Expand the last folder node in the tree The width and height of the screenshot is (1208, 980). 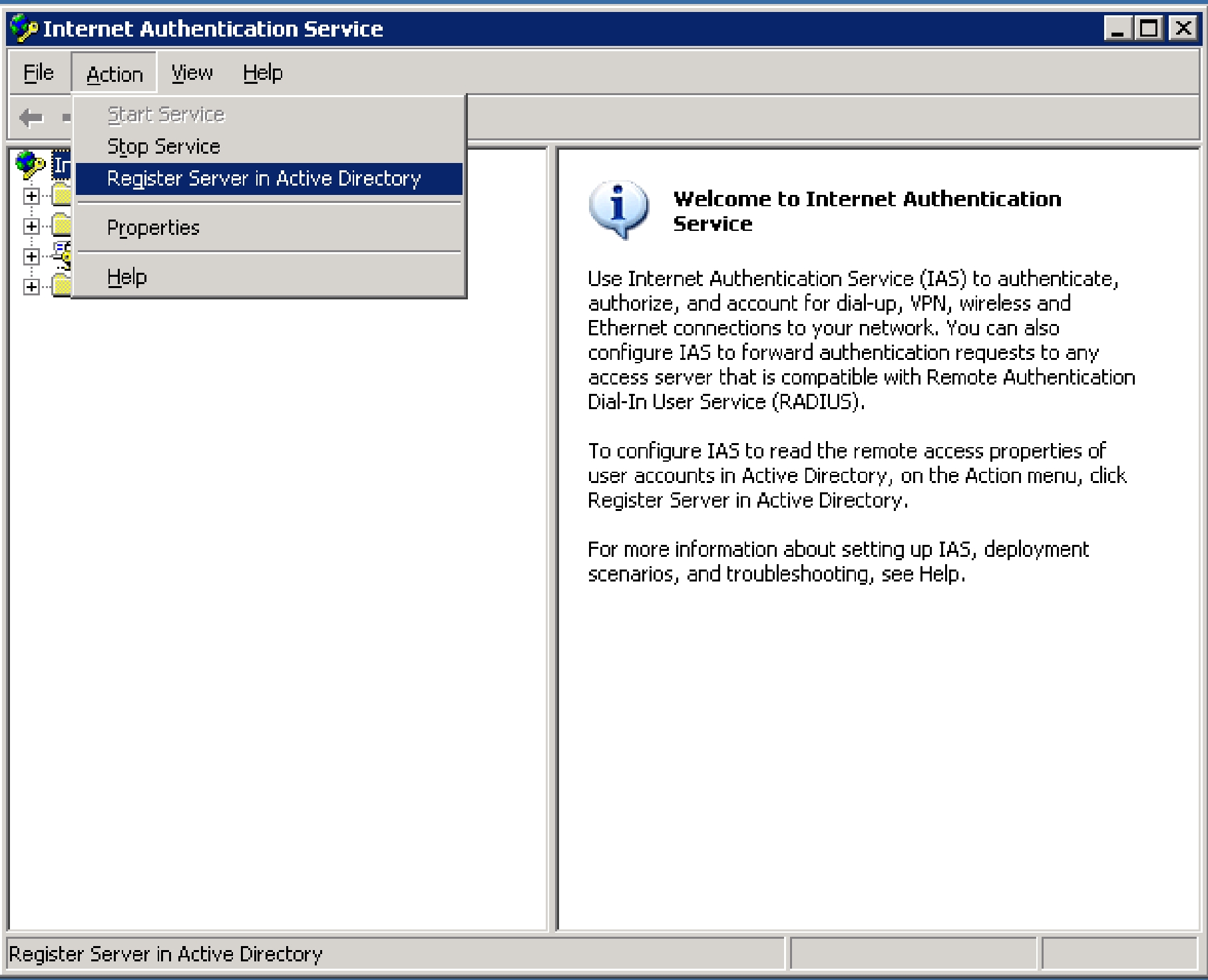pyautogui.click(x=31, y=287)
